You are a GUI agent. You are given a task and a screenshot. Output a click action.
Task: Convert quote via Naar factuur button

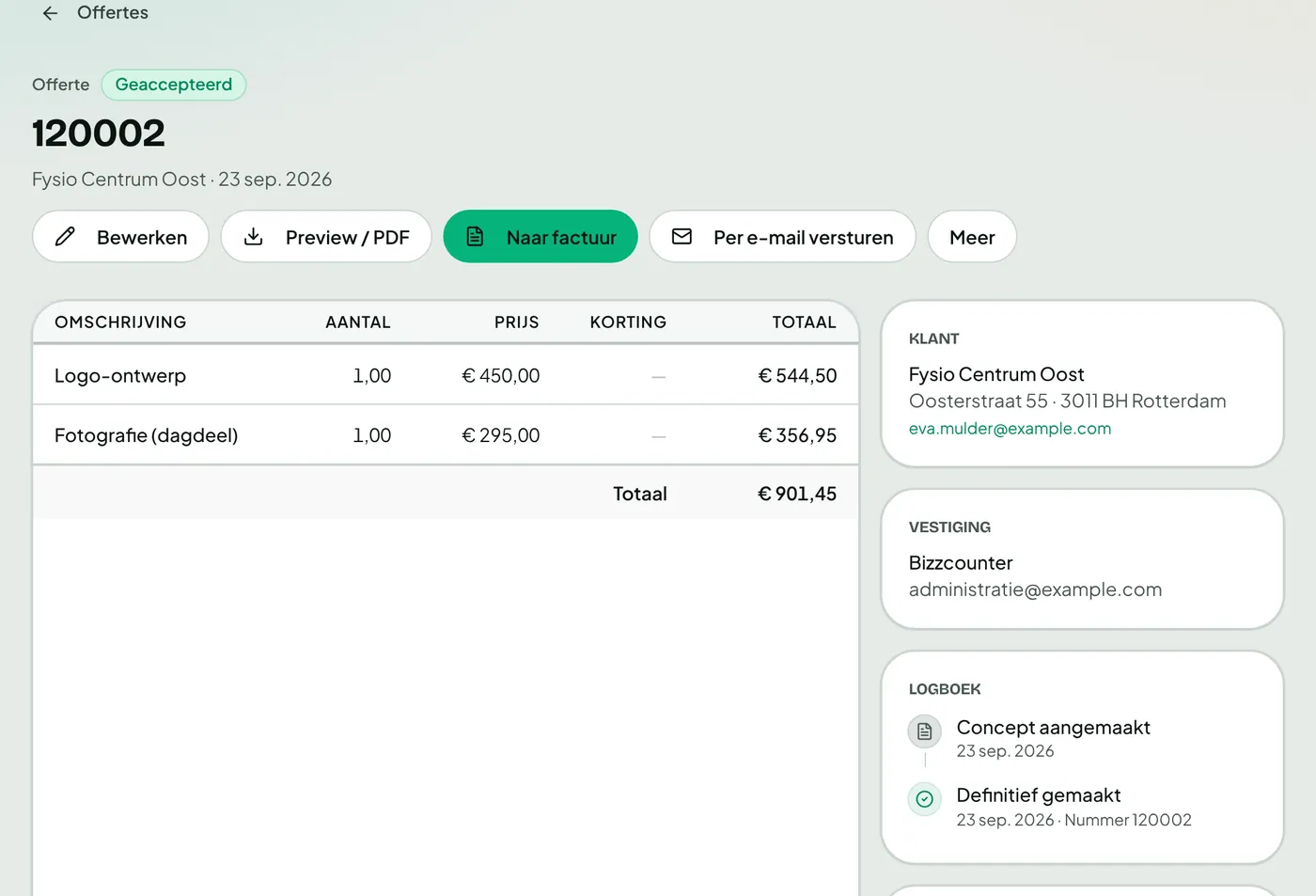coord(540,237)
